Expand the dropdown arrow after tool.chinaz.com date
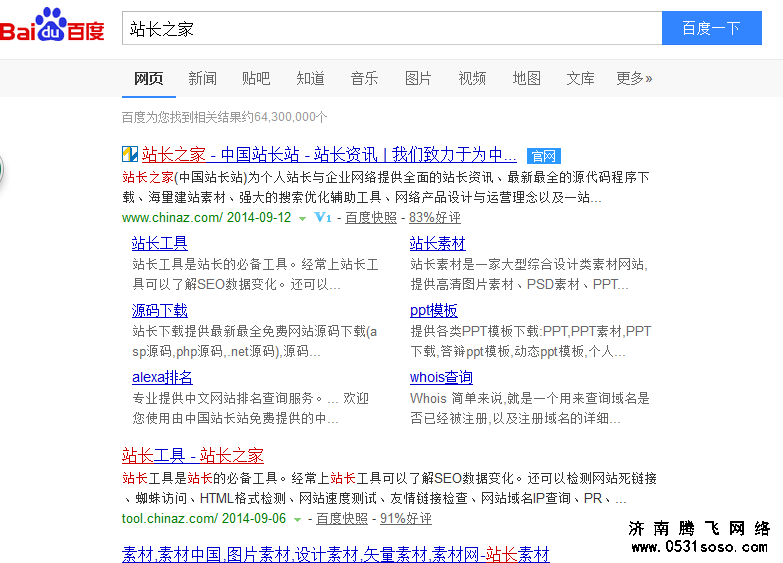The image size is (783, 563). [x=297, y=520]
